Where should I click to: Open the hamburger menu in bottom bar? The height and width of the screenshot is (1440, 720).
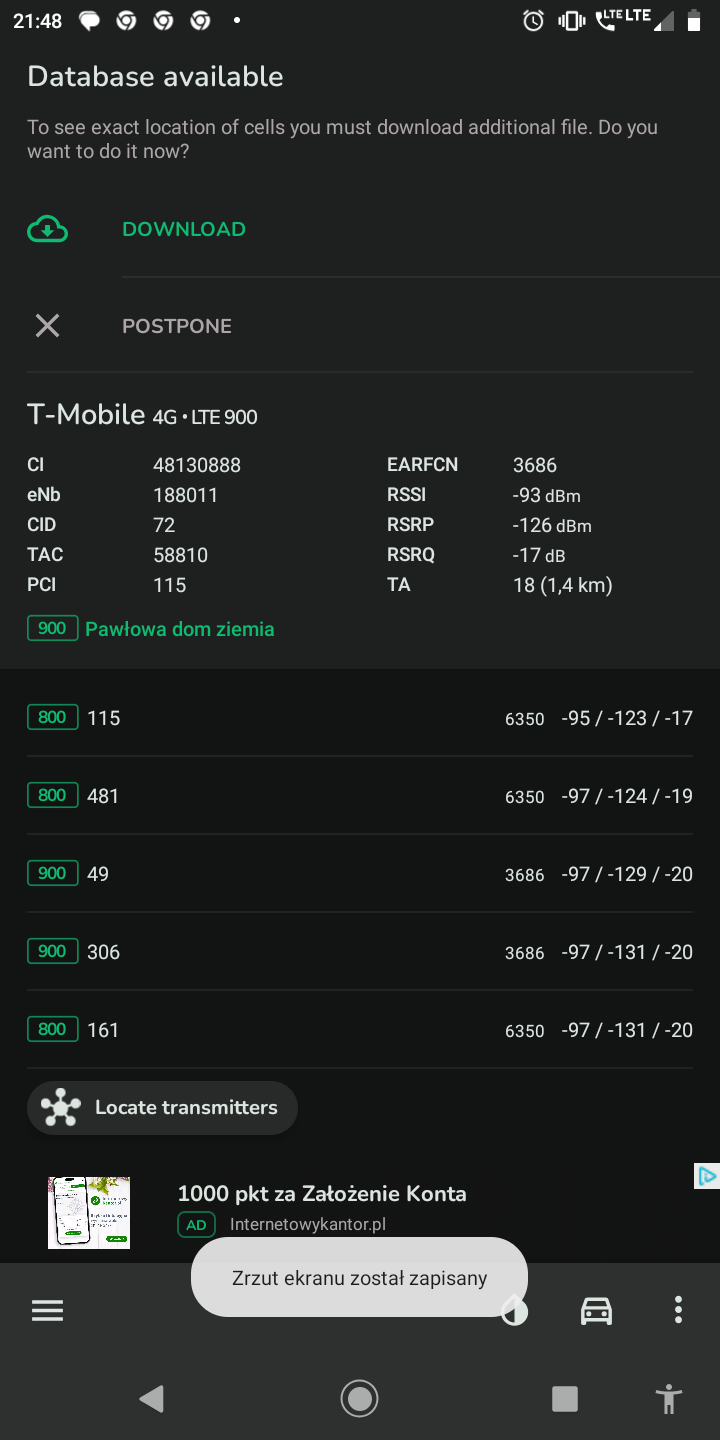[47, 1311]
